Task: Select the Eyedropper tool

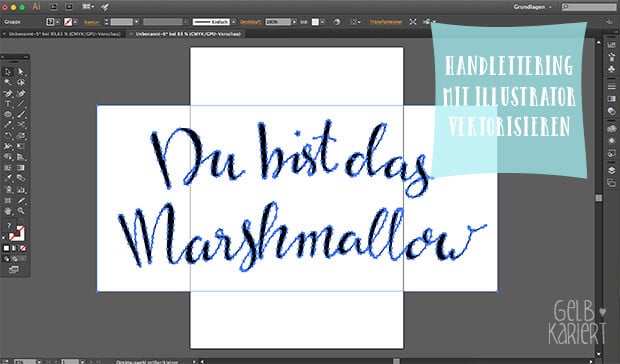Action: [8, 179]
